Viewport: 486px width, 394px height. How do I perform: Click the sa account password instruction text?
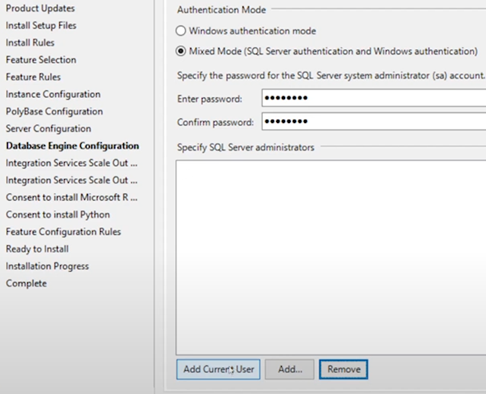[331, 76]
